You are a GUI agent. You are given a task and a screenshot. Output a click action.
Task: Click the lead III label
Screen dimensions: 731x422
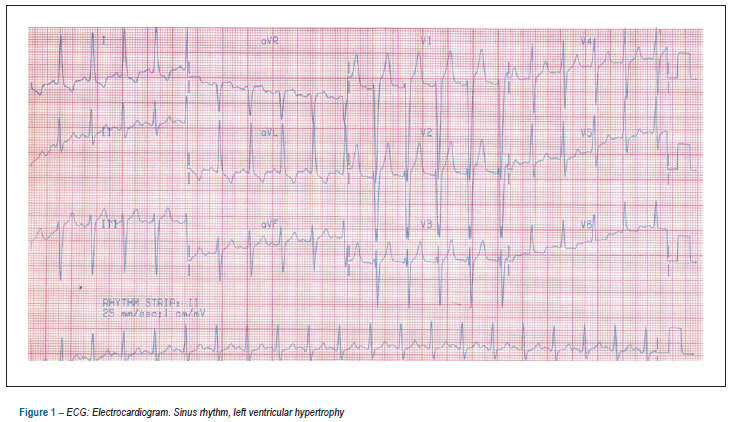[x=109, y=224]
